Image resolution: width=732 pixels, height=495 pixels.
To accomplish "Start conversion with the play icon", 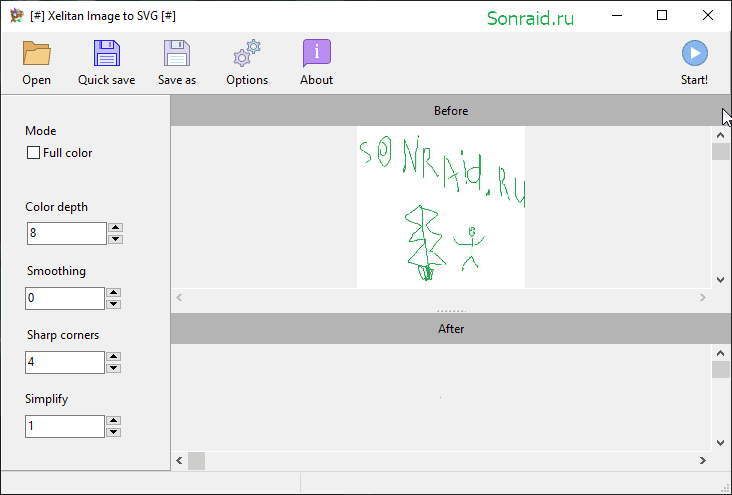I will tap(694, 53).
